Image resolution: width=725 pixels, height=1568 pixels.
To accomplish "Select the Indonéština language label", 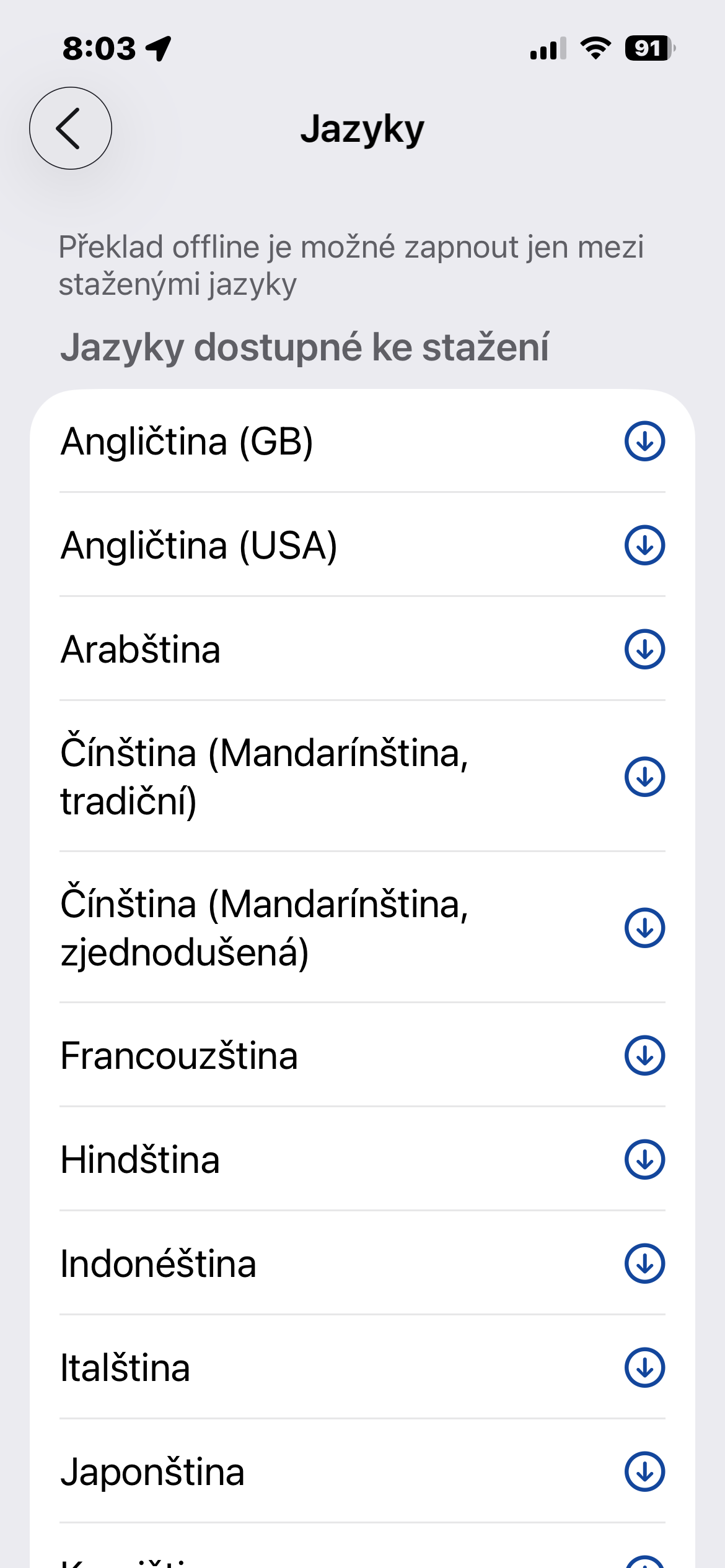I will (158, 1264).
